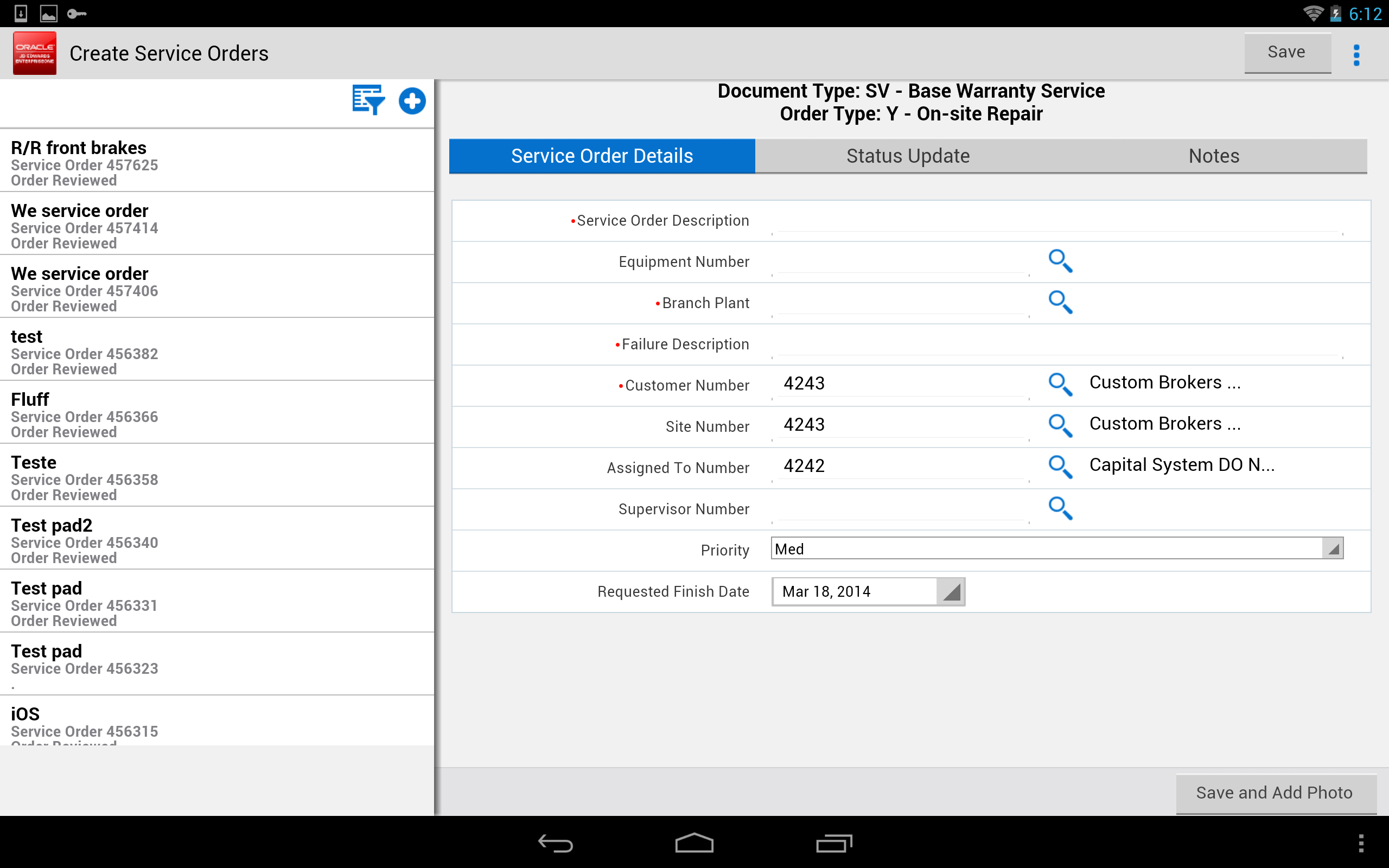Tap the 6:12 clock in the status bar
The image size is (1389, 868).
[1365, 14]
